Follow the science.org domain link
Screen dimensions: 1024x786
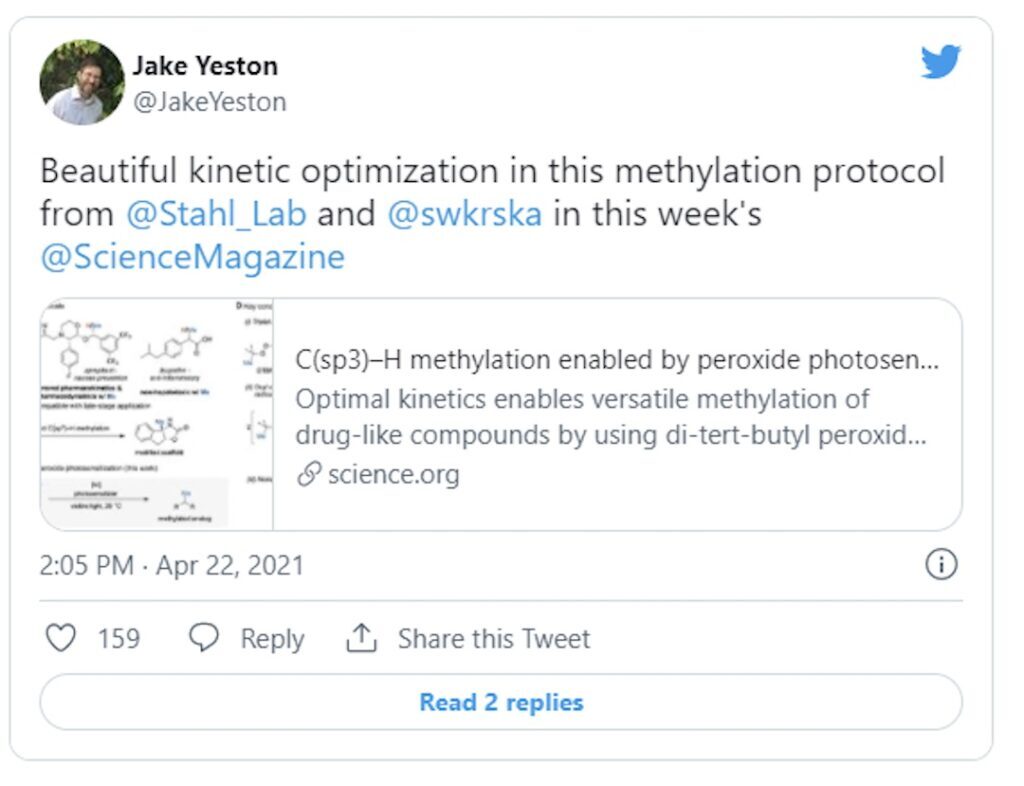click(393, 474)
